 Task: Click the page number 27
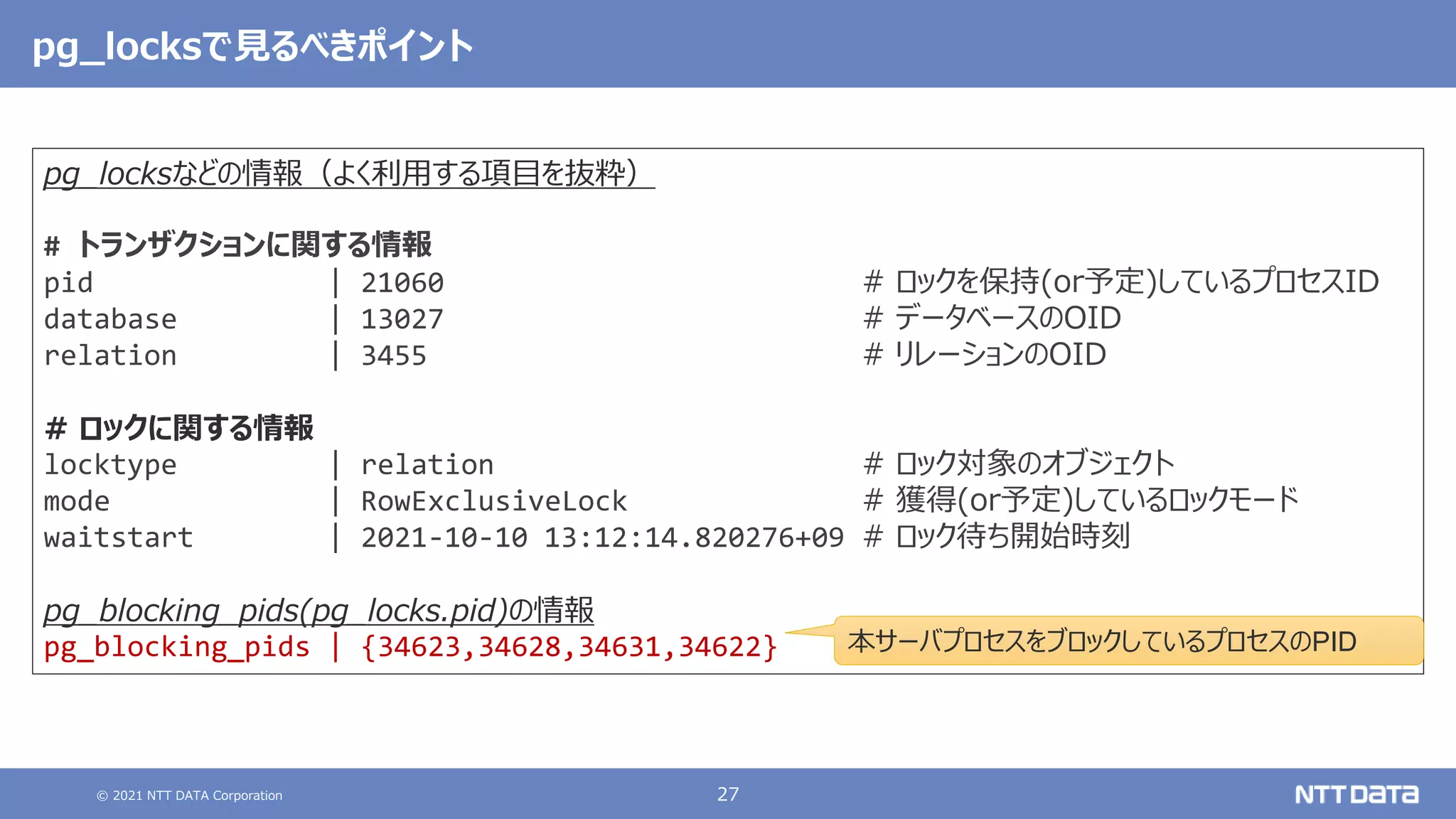click(x=728, y=794)
